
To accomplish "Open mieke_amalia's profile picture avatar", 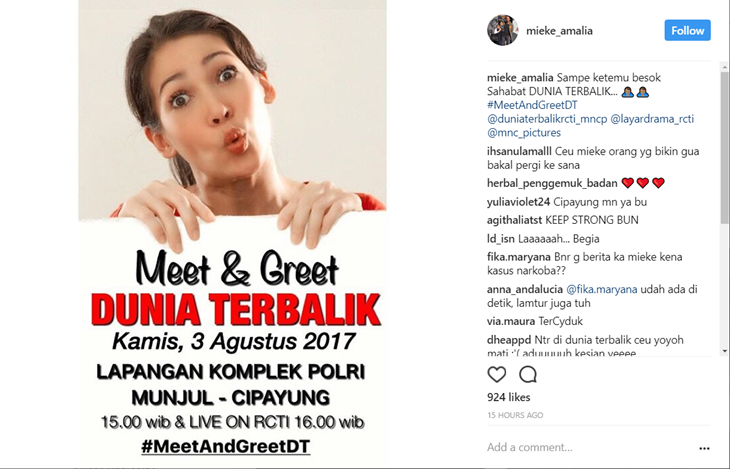I will (x=503, y=30).
